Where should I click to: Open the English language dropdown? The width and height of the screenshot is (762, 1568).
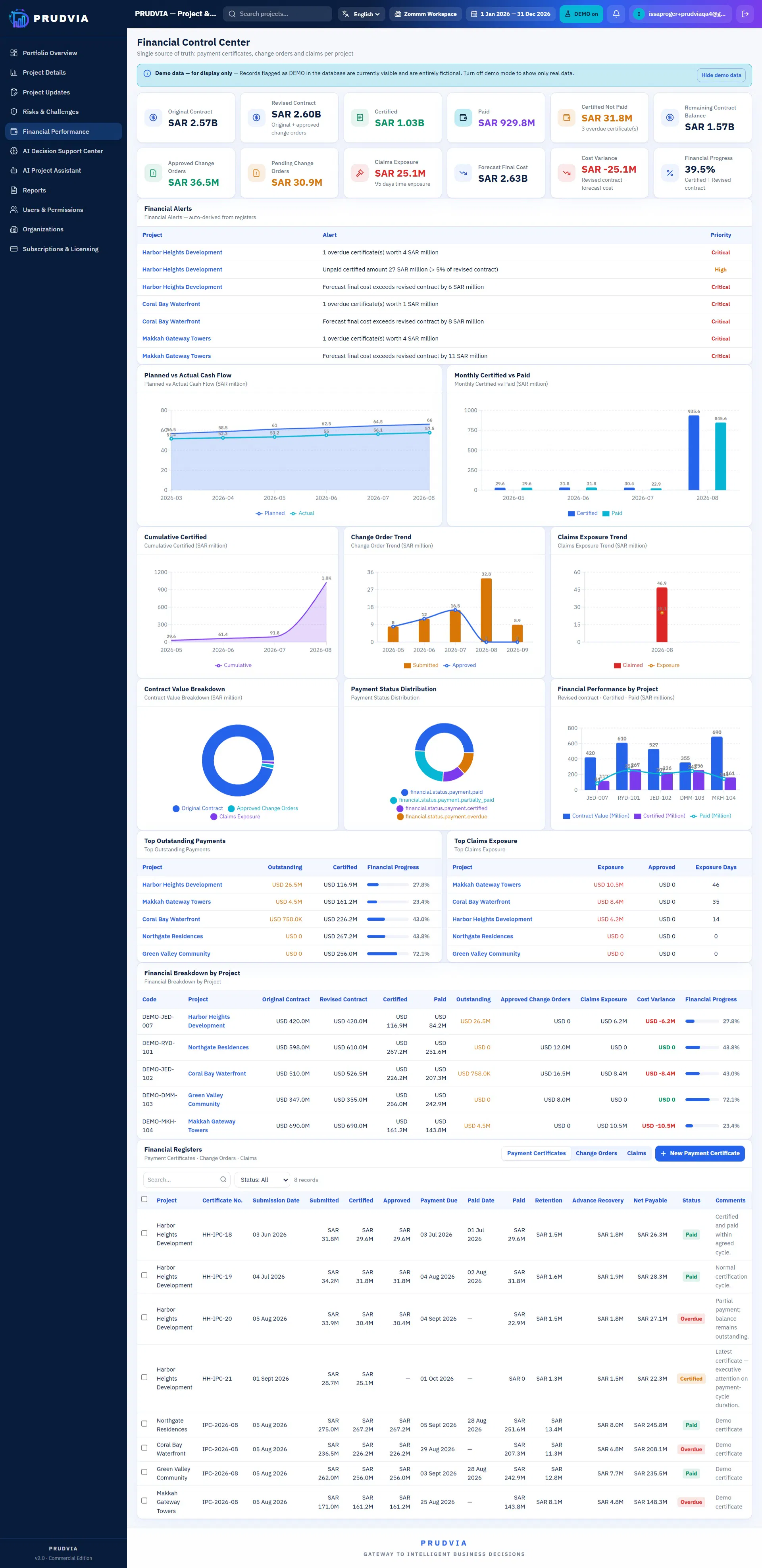[362, 13]
